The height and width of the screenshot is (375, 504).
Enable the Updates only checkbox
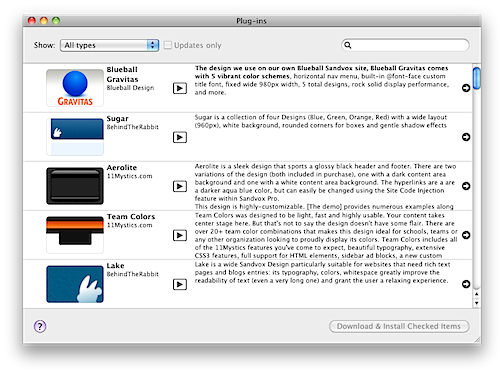point(168,45)
